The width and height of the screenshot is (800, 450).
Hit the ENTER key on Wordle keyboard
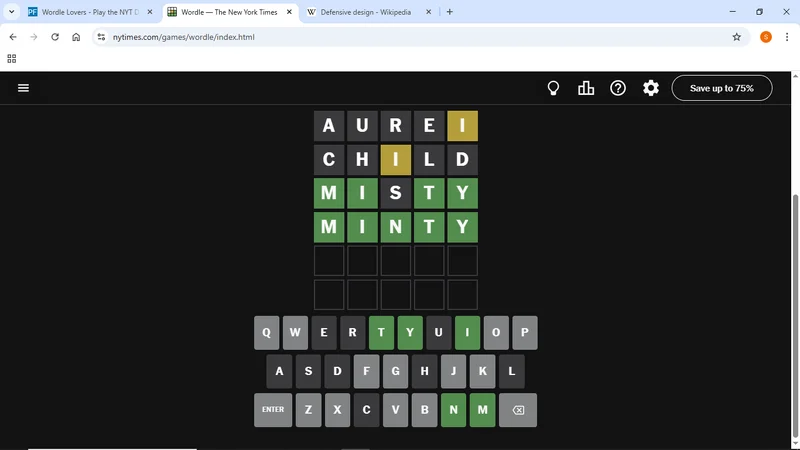(273, 410)
